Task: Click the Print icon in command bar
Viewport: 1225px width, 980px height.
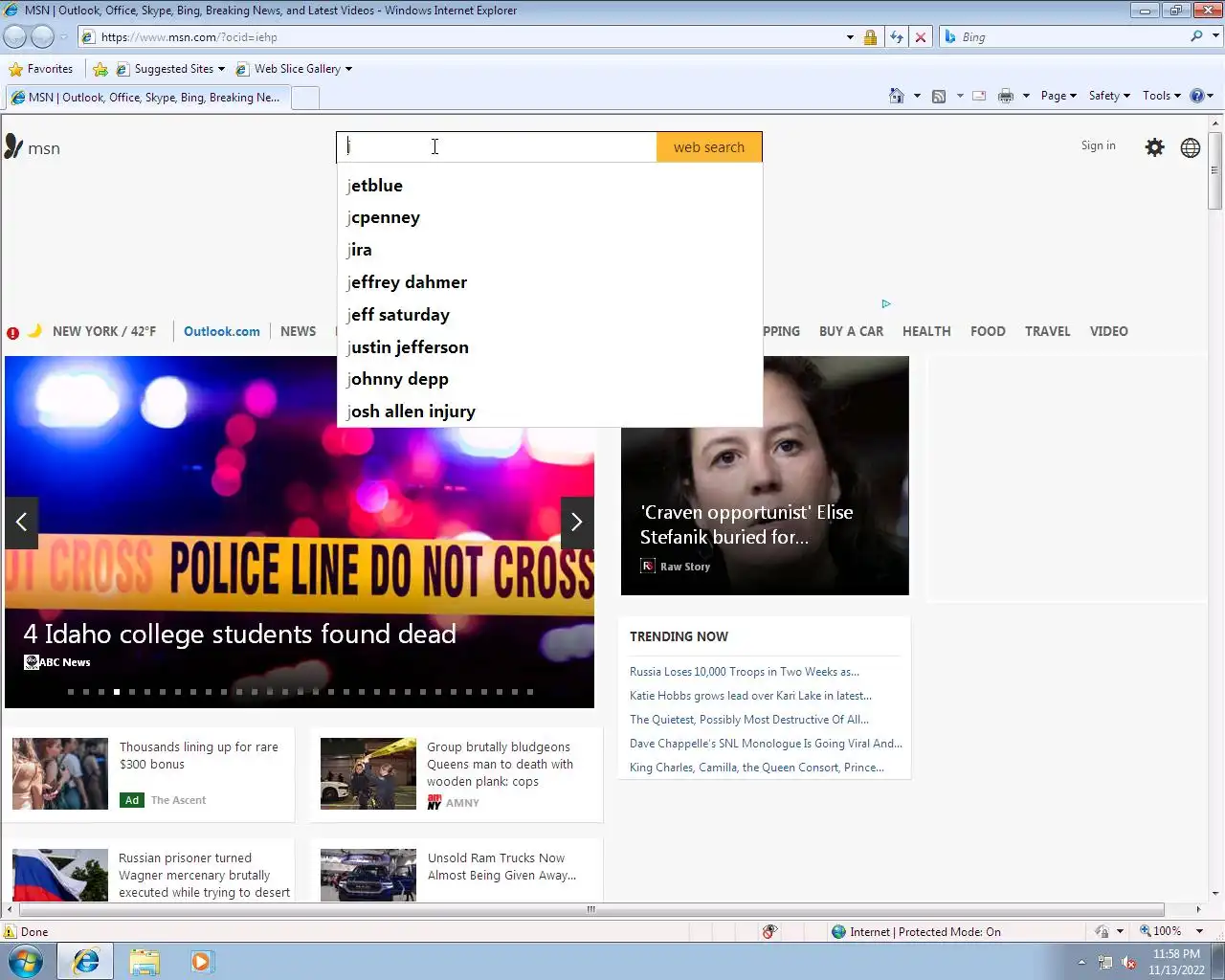Action: coord(1006,96)
